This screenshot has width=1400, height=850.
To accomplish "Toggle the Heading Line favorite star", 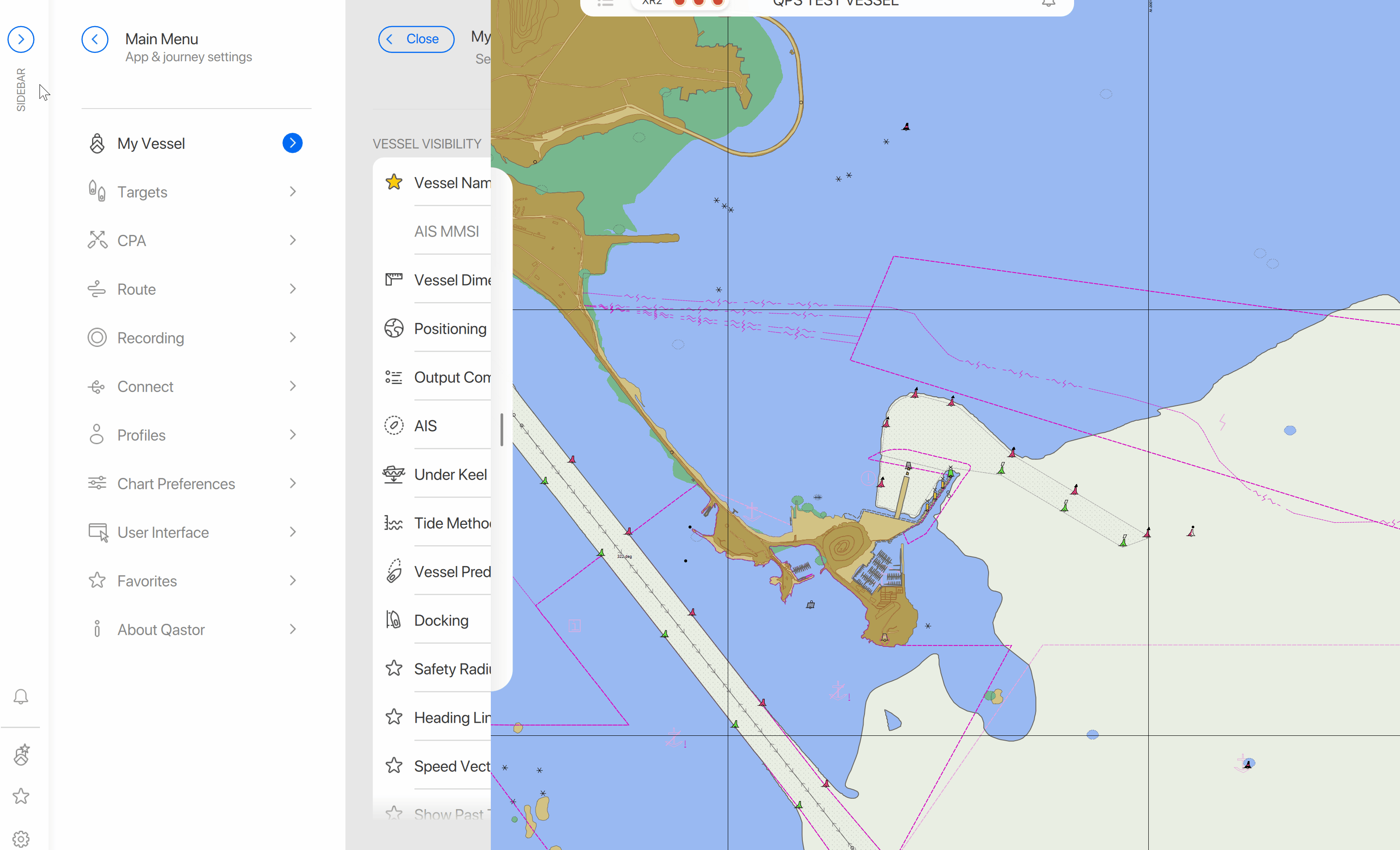I will click(x=394, y=717).
